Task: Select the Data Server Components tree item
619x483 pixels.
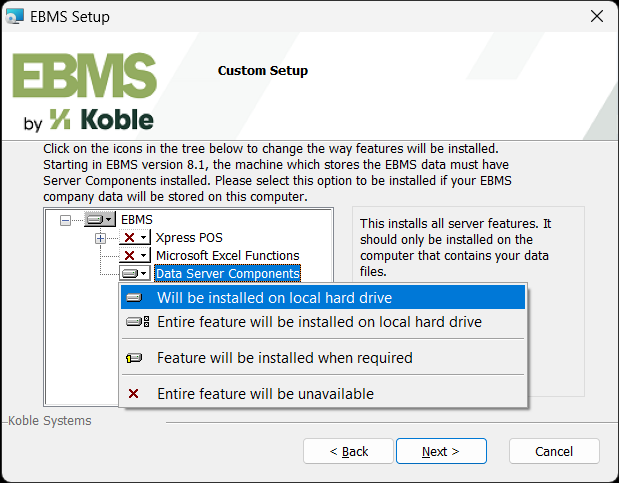Action: (227, 273)
